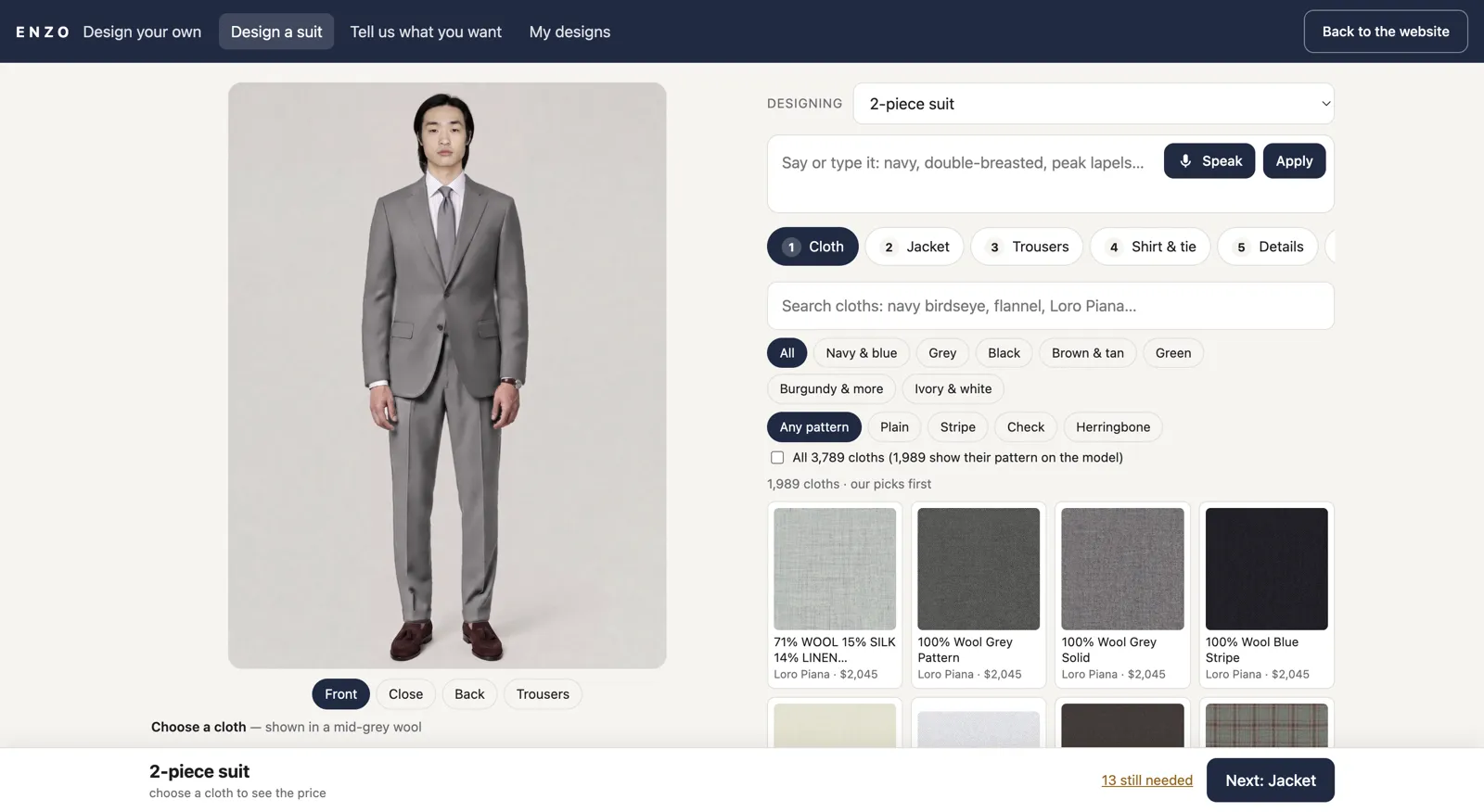Choose the 100% Wool Grey Pattern swatch
The image size is (1484, 812).
tap(979, 595)
